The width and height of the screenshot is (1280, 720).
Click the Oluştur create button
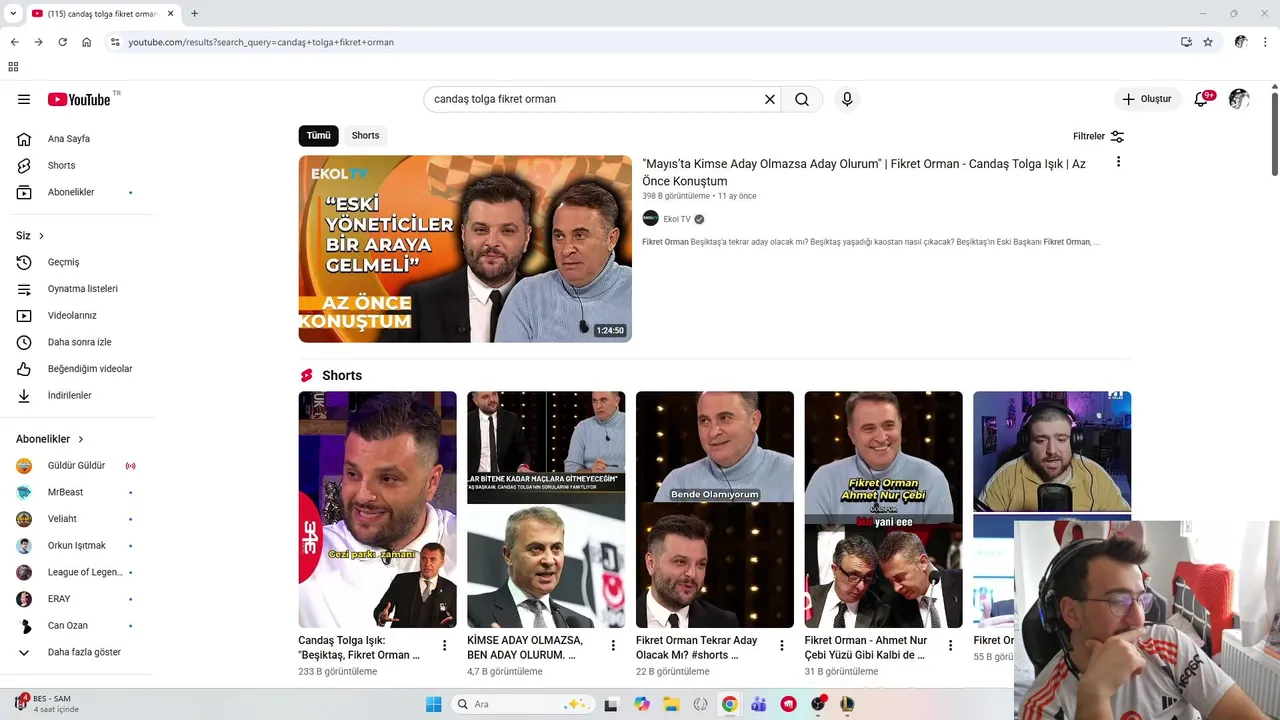coord(1147,99)
